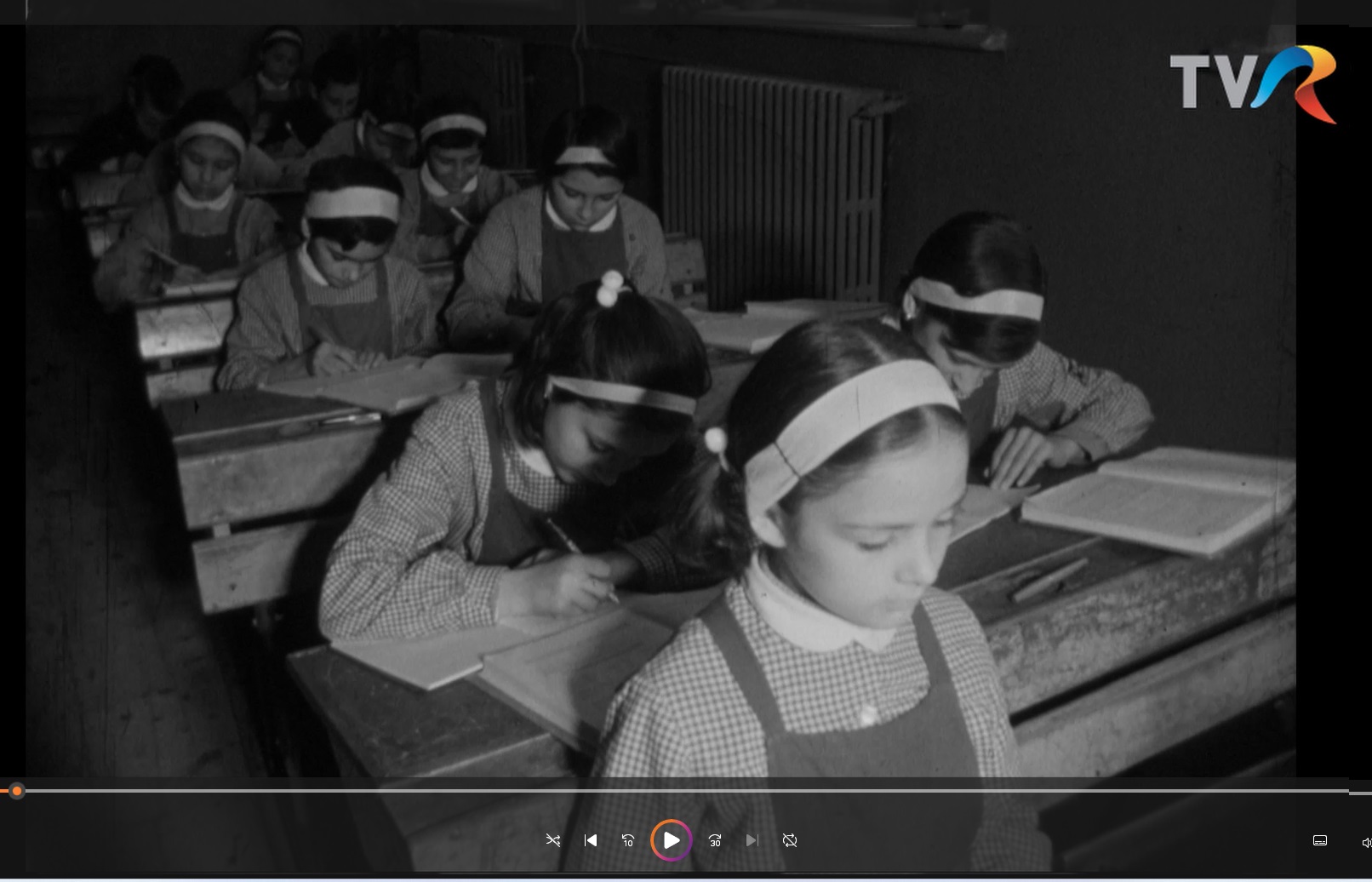Click the black letterbox bar beside video

coord(1333,426)
